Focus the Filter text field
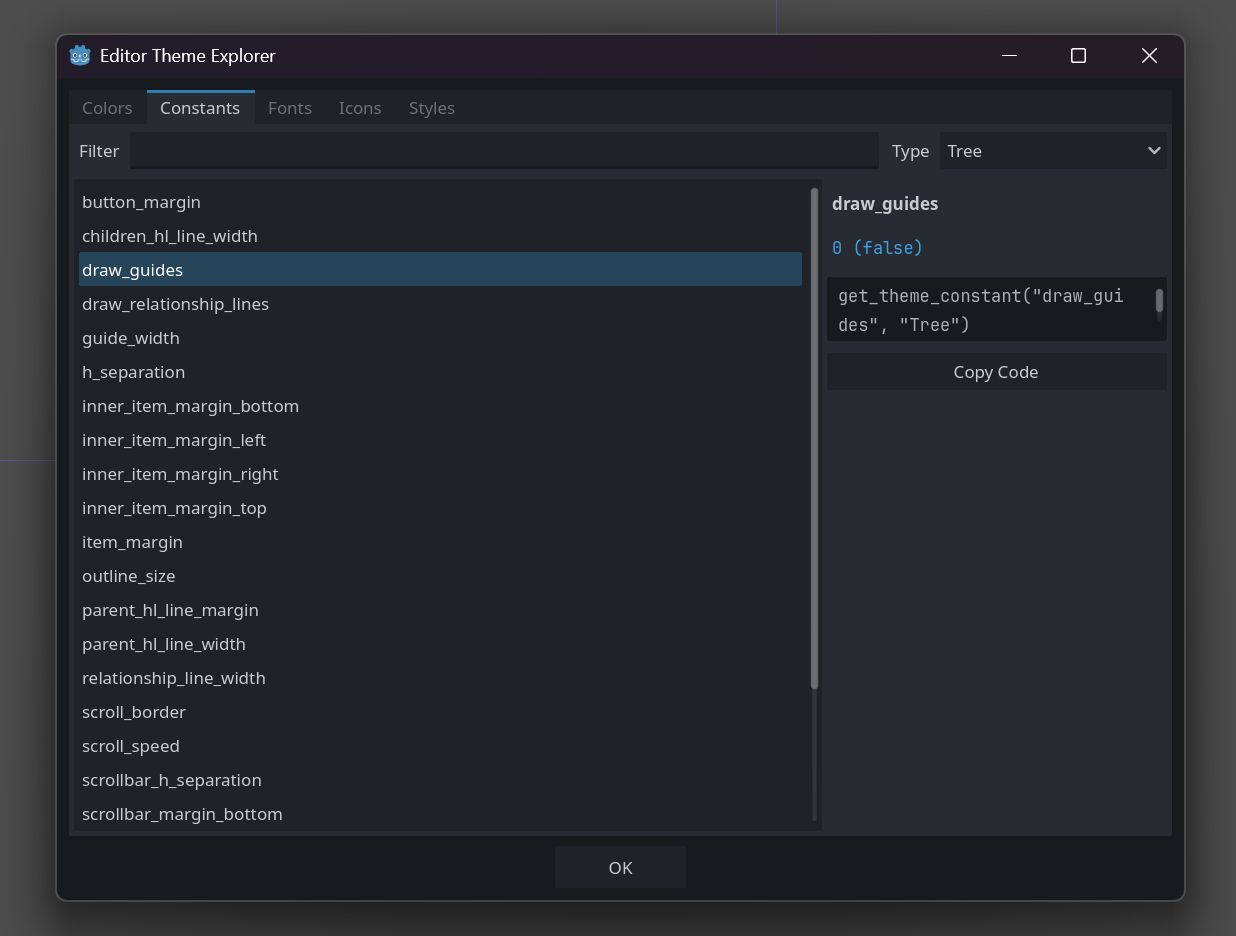Viewport: 1236px width, 936px height. click(504, 151)
